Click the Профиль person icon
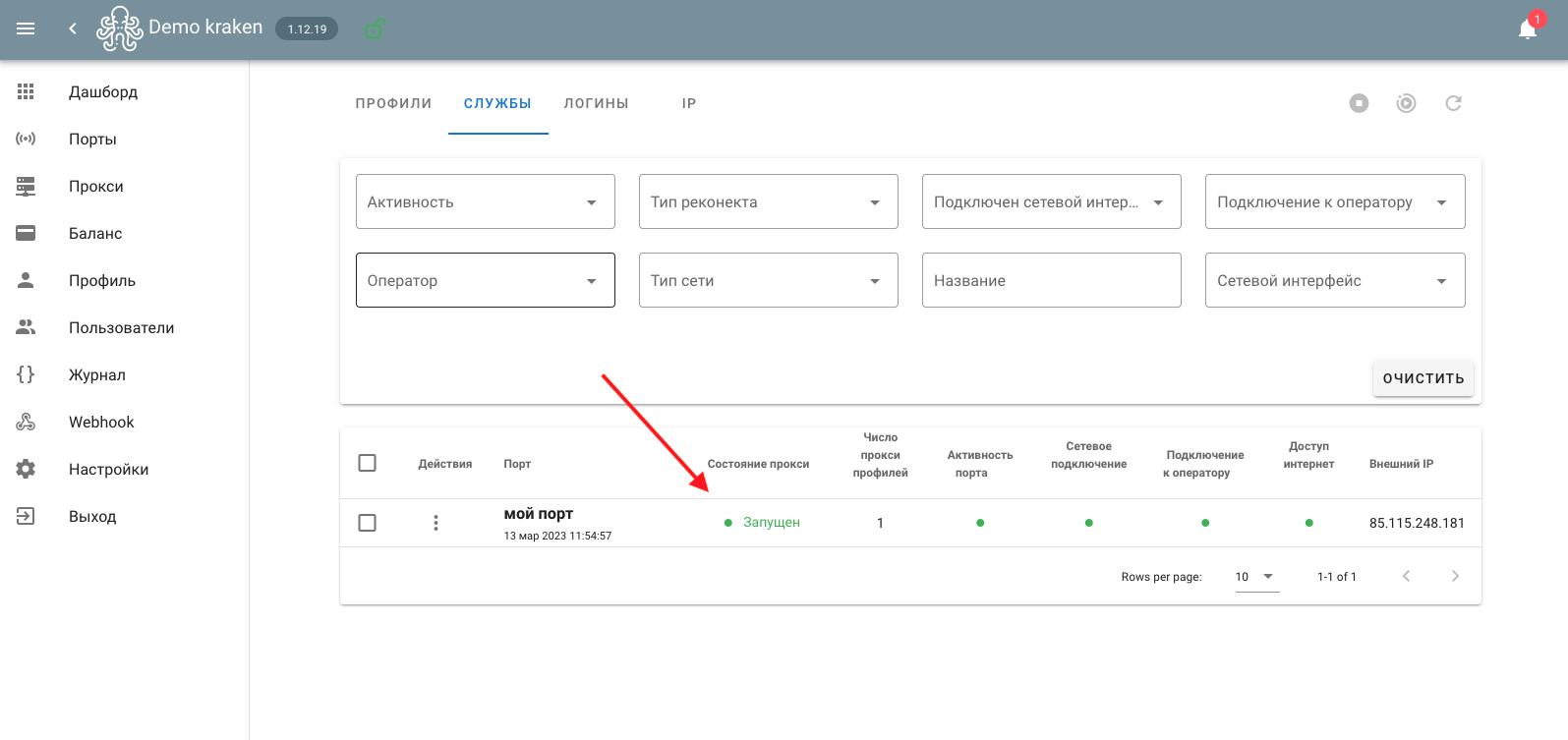Image resolution: width=1568 pixels, height=740 pixels. [x=26, y=280]
